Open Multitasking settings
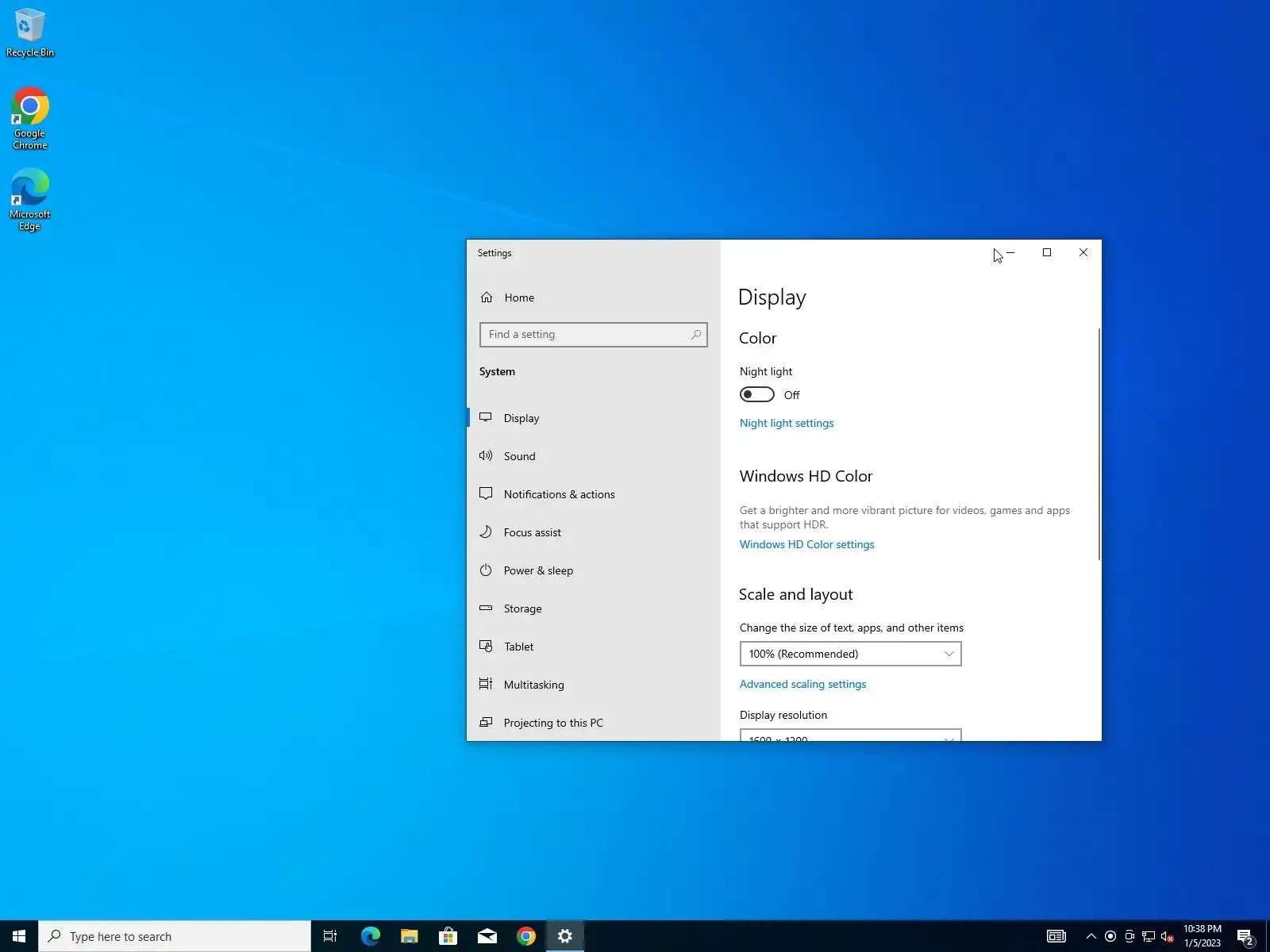 click(x=594, y=685)
